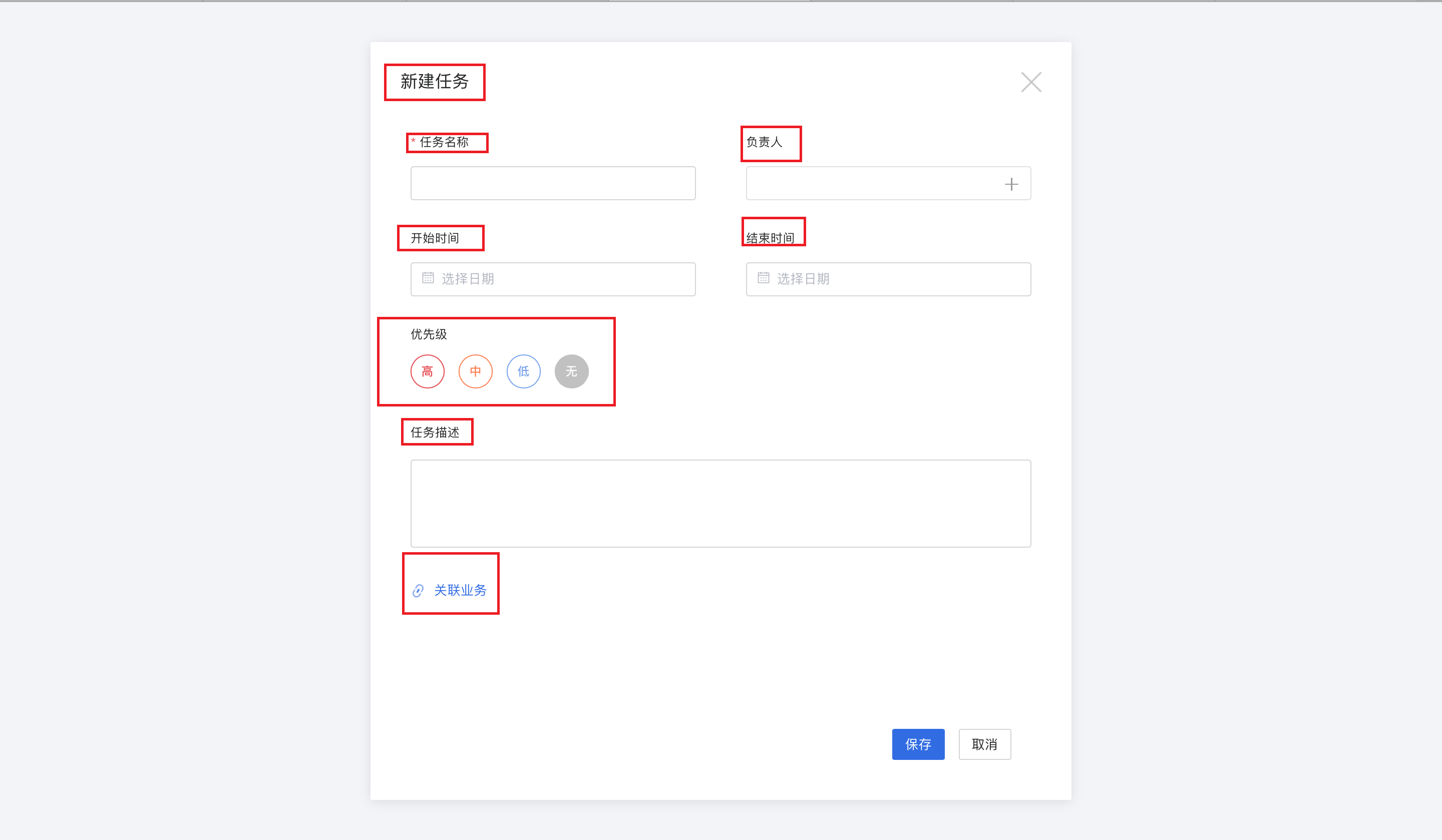The height and width of the screenshot is (840, 1442).
Task: Click inside the 任务描述 text area
Action: click(720, 504)
